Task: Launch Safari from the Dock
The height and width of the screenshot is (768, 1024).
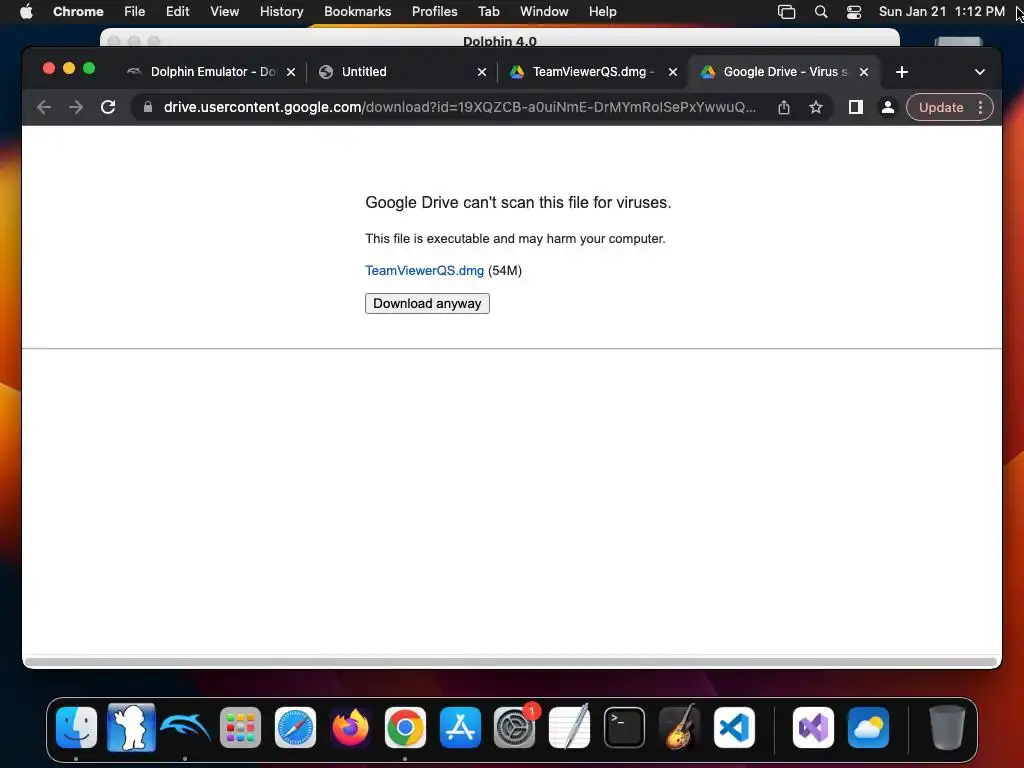Action: [x=295, y=727]
